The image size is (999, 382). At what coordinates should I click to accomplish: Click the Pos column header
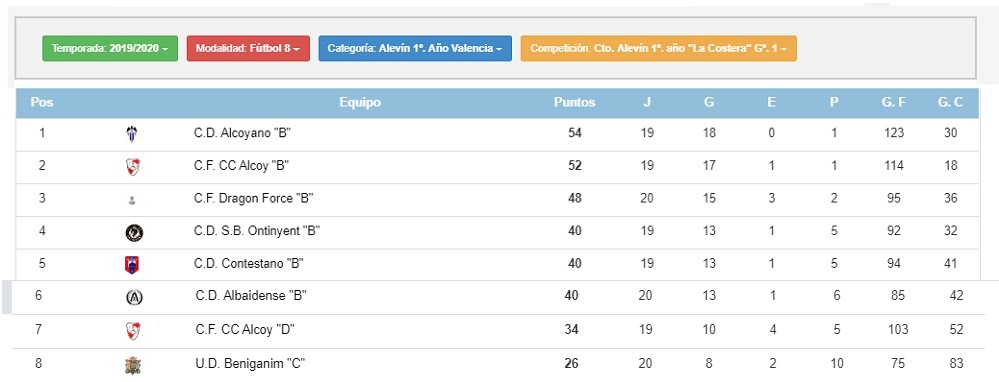42,103
